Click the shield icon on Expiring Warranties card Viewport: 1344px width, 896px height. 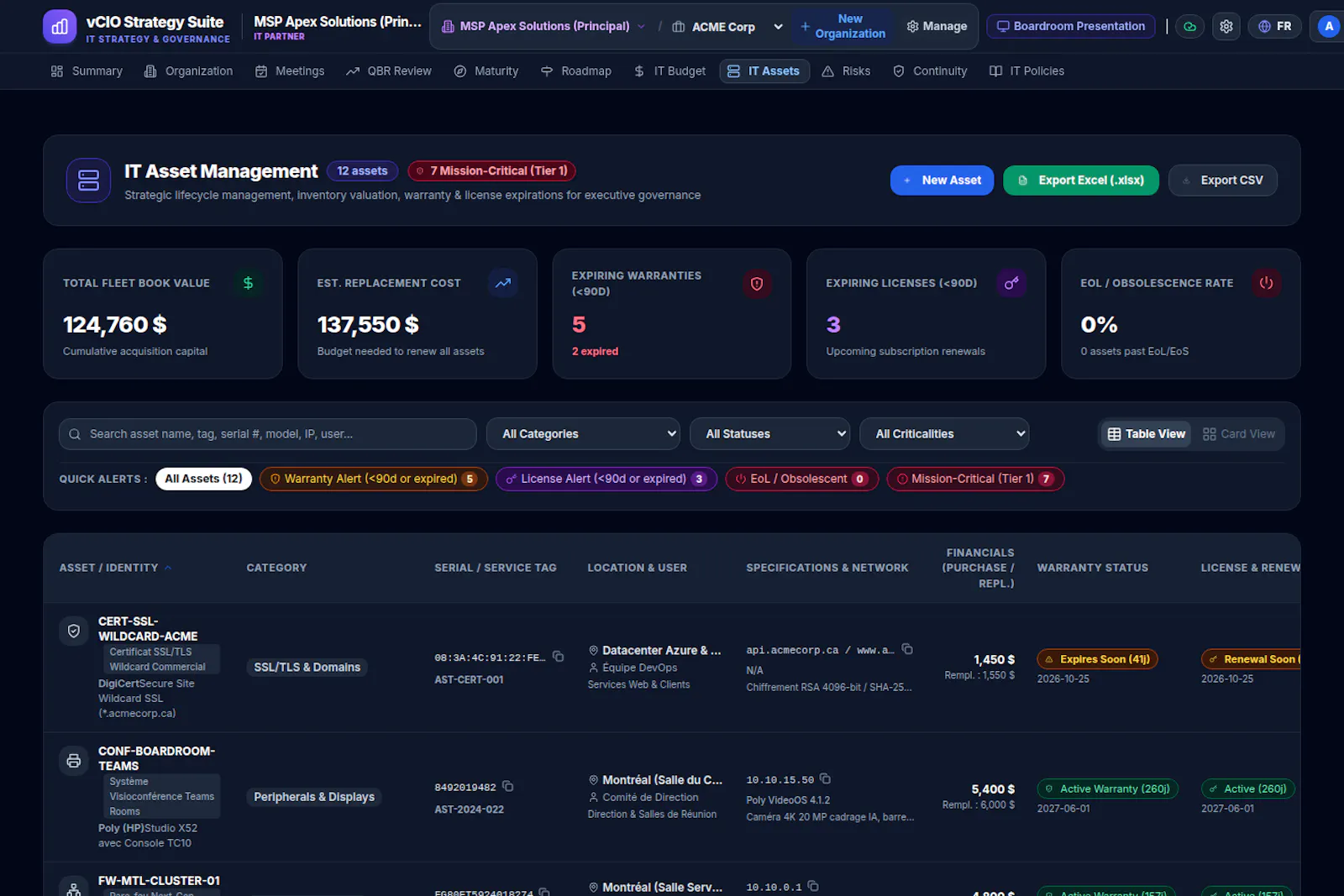[757, 284]
